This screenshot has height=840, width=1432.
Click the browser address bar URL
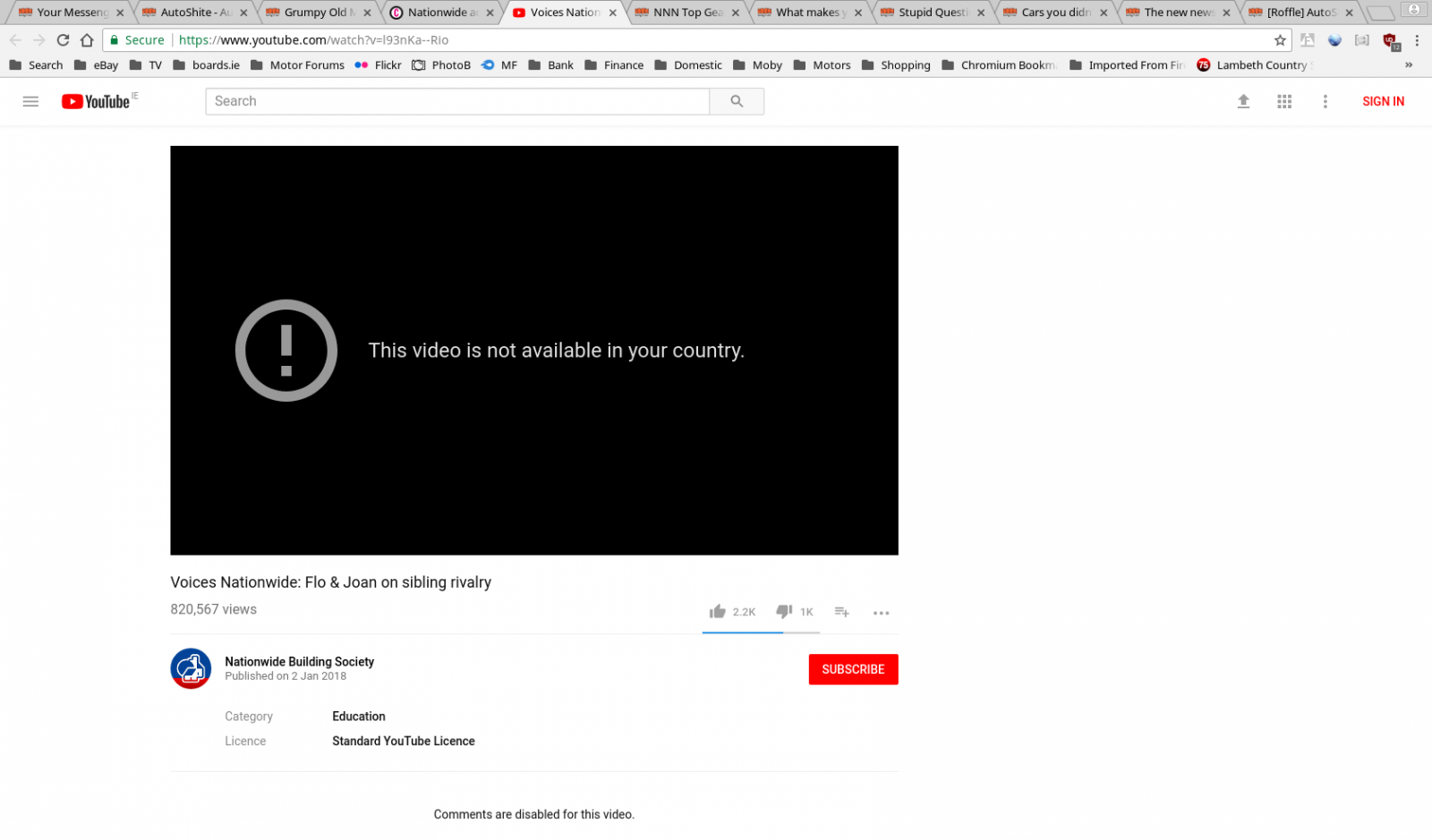click(313, 40)
